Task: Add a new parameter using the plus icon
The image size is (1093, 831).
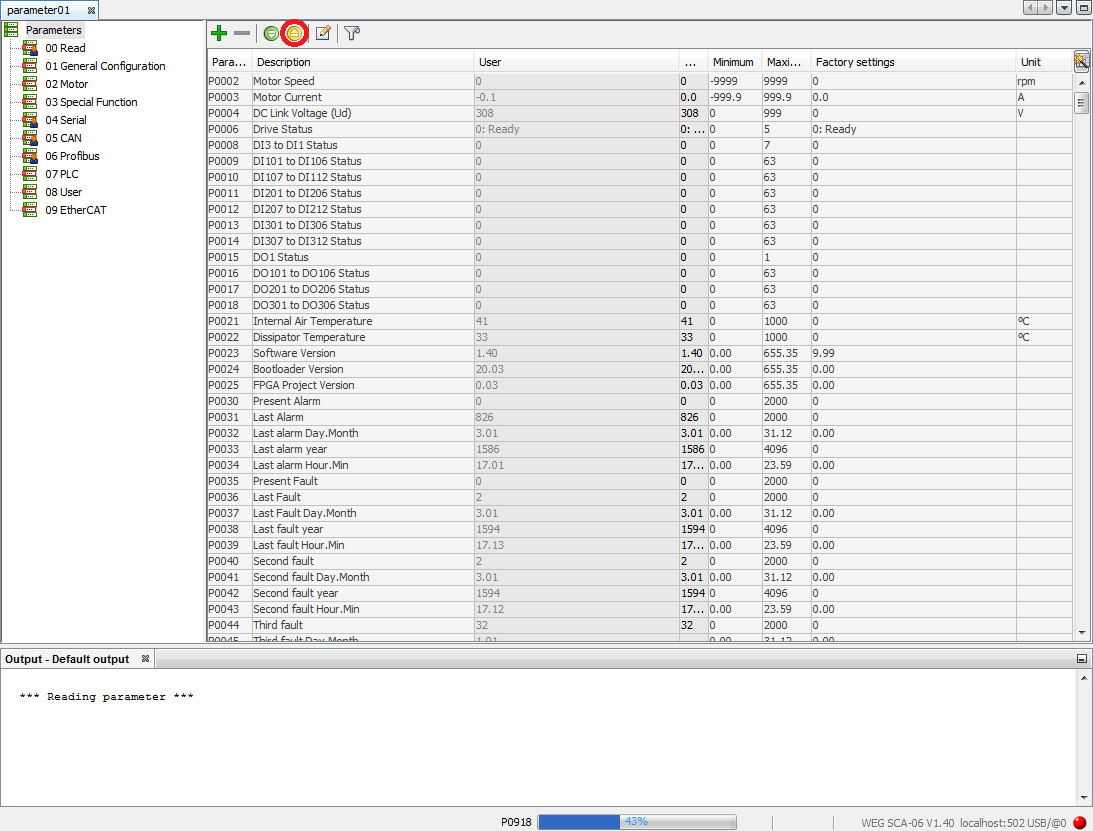Action: [x=219, y=33]
